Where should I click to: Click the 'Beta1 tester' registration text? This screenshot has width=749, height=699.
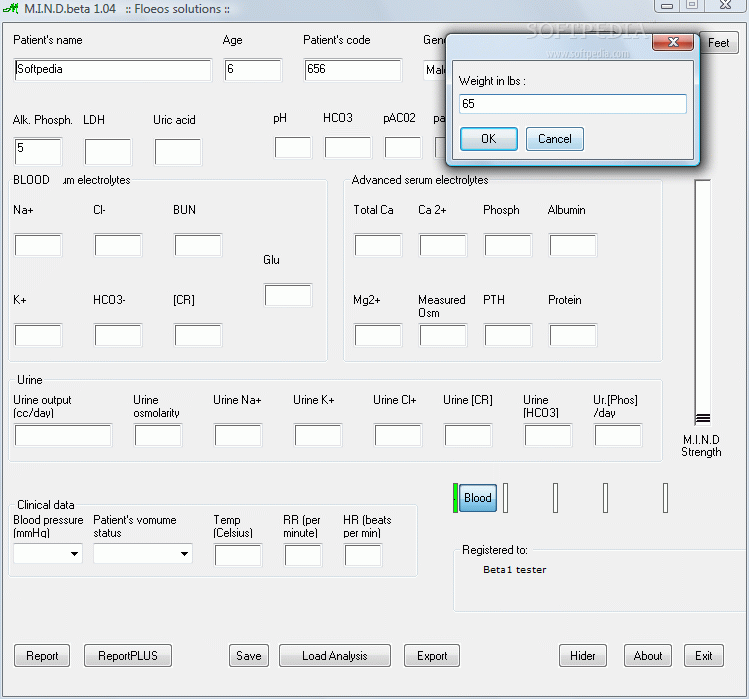coord(514,570)
